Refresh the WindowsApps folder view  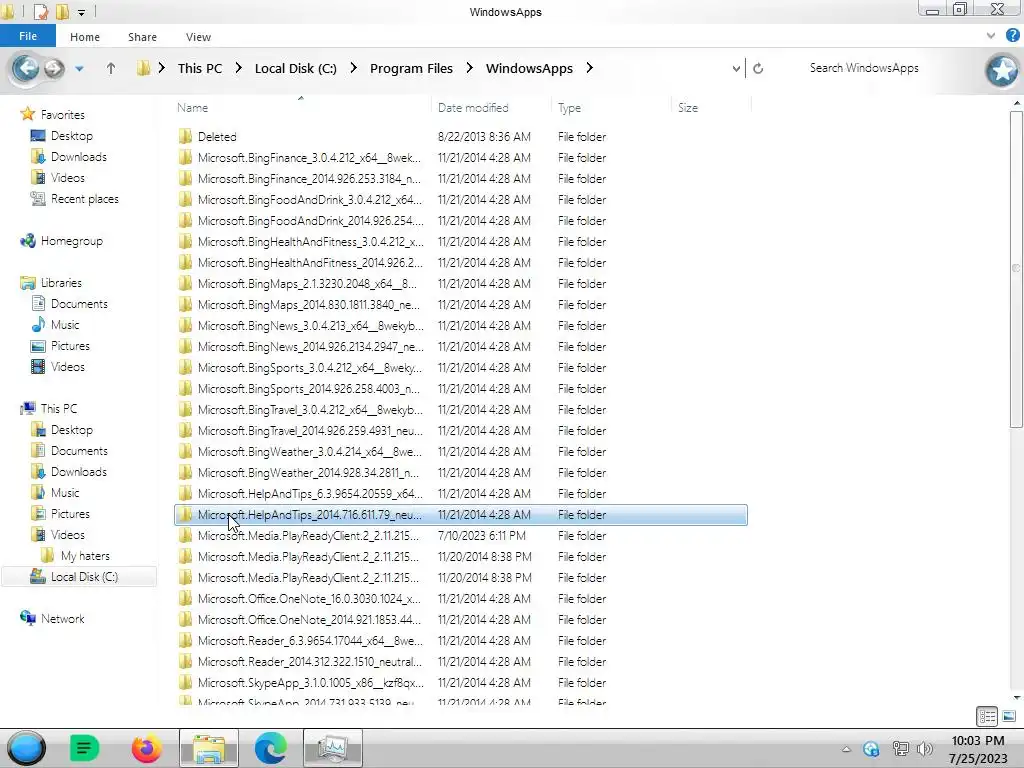(758, 68)
